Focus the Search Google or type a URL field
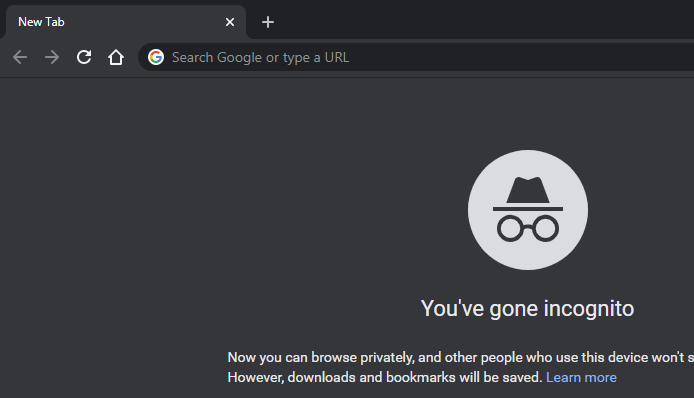 [x=416, y=57]
